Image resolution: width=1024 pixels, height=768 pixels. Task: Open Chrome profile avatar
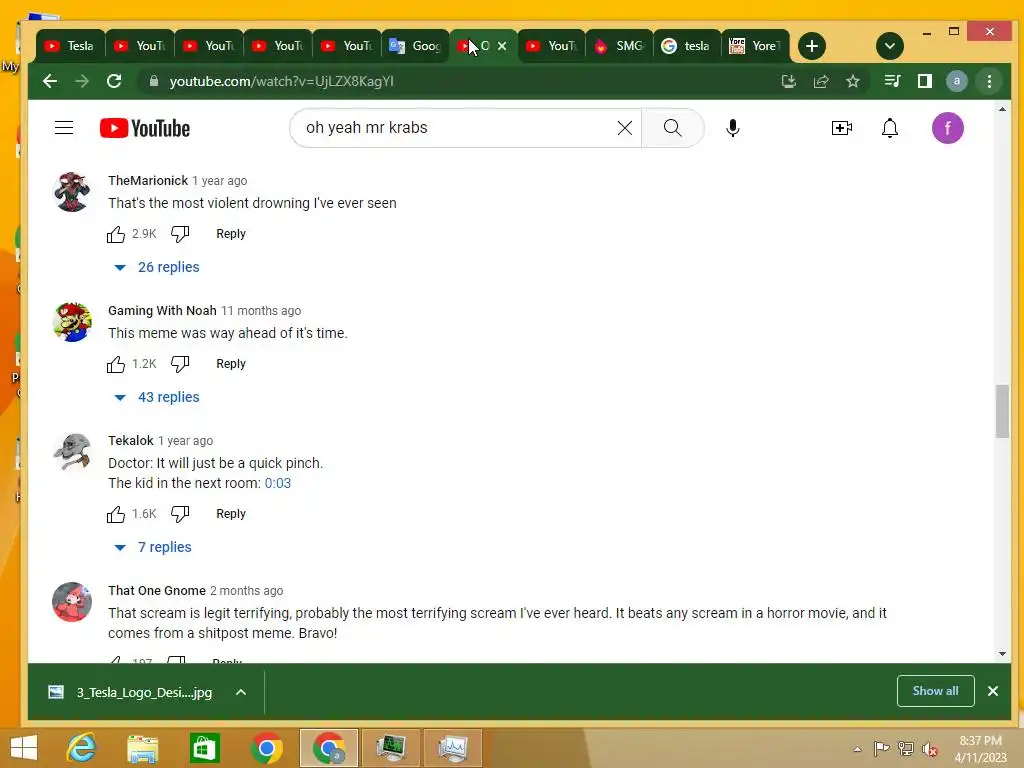coord(957,81)
